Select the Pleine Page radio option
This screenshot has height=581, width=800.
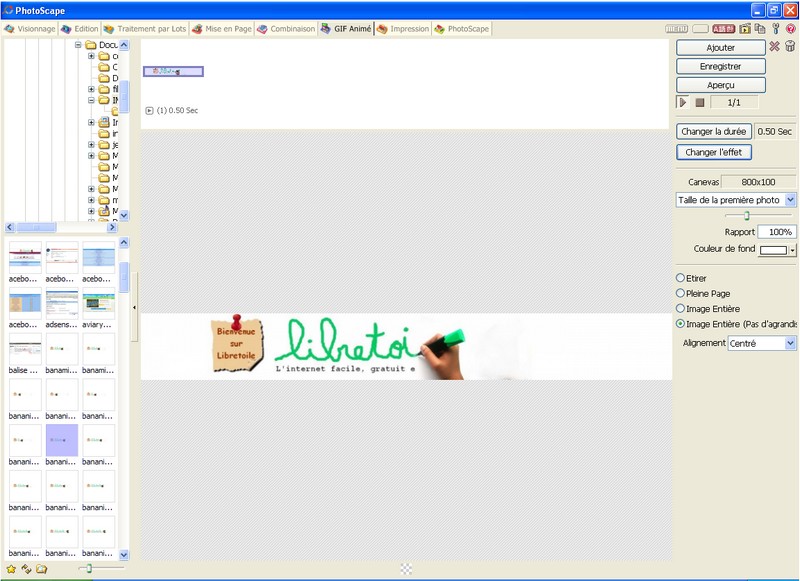click(680, 293)
